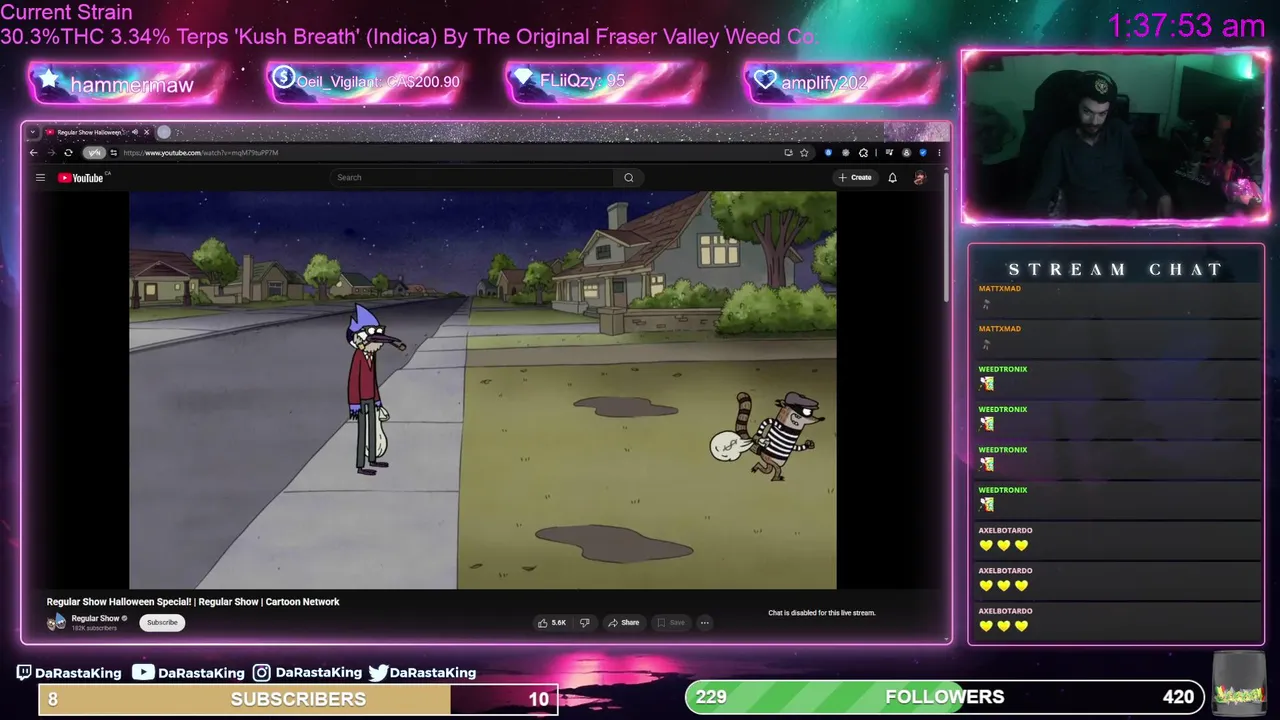The height and width of the screenshot is (720, 1280).
Task: Dislike the video with the thumbs-down button
Action: [585, 622]
